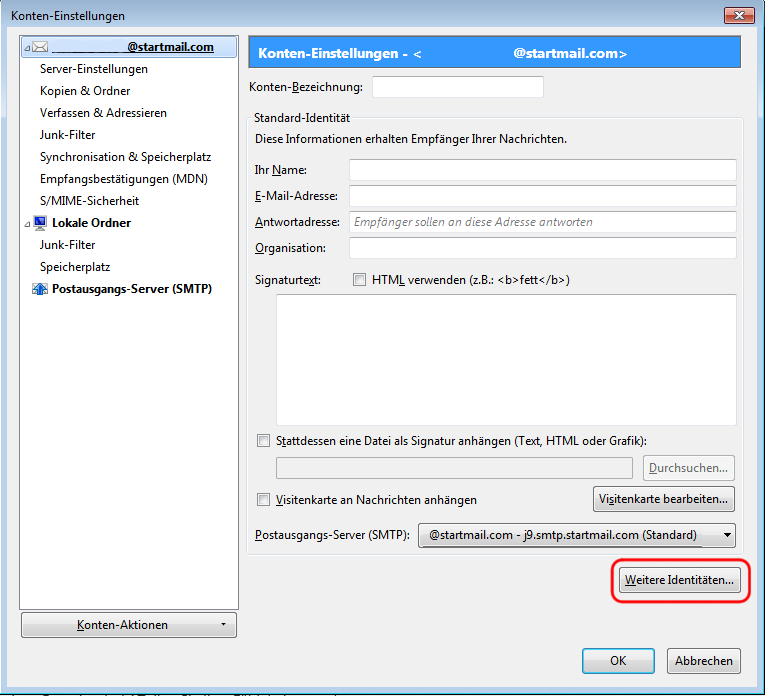Screen dimensions: 765x696
Task: Click the Postausgangs-Server SMTP icon
Action: [40, 289]
